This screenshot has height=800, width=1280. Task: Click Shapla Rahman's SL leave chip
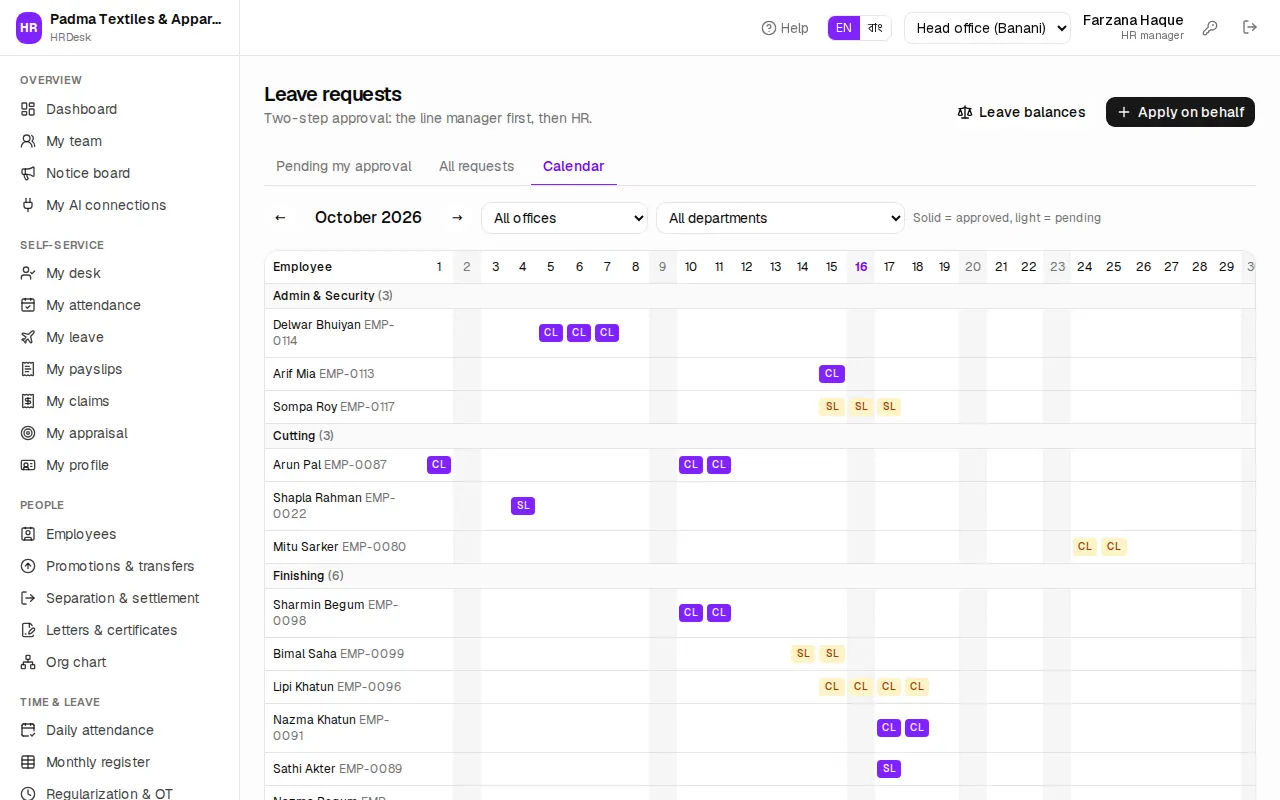(x=523, y=506)
